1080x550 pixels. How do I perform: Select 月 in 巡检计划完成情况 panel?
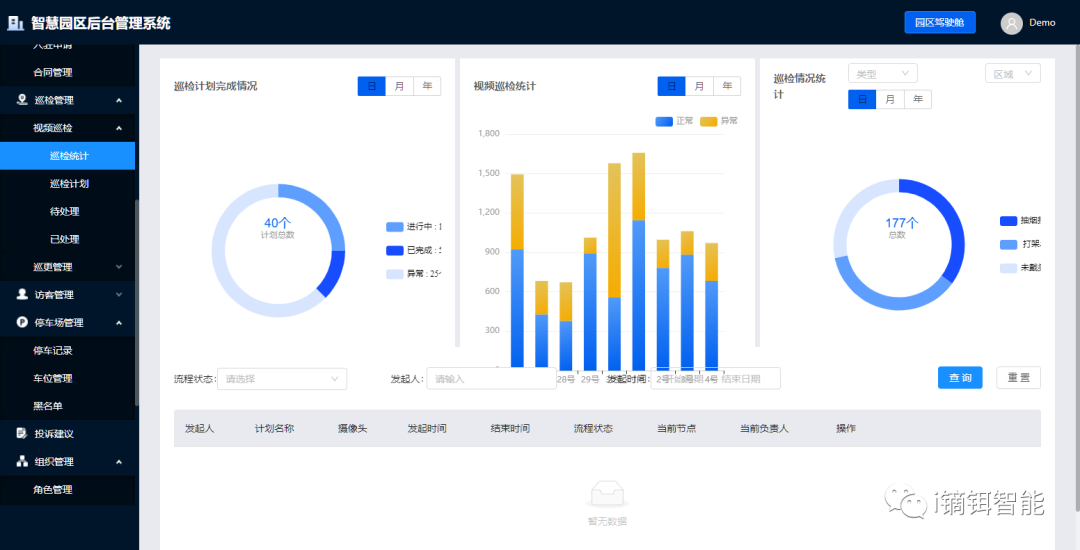click(x=399, y=87)
